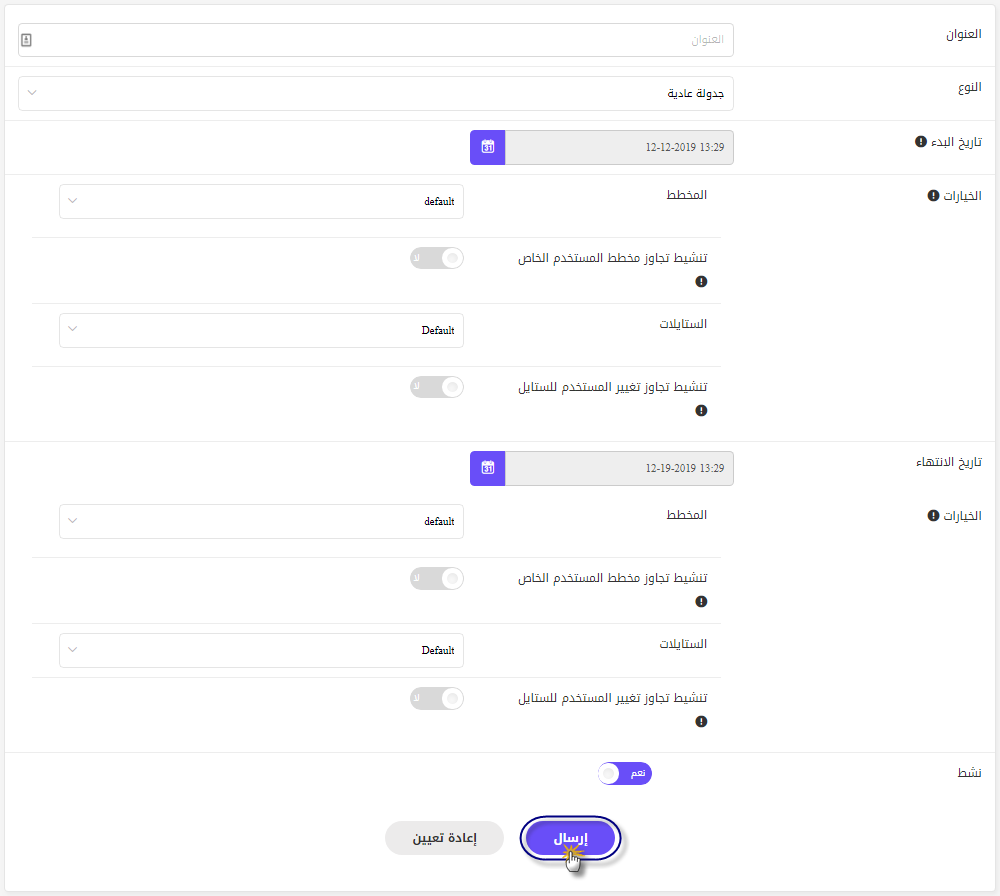This screenshot has width=1000, height=896.
Task: Click info icon beside second الخيارات label
Action: 933,515
